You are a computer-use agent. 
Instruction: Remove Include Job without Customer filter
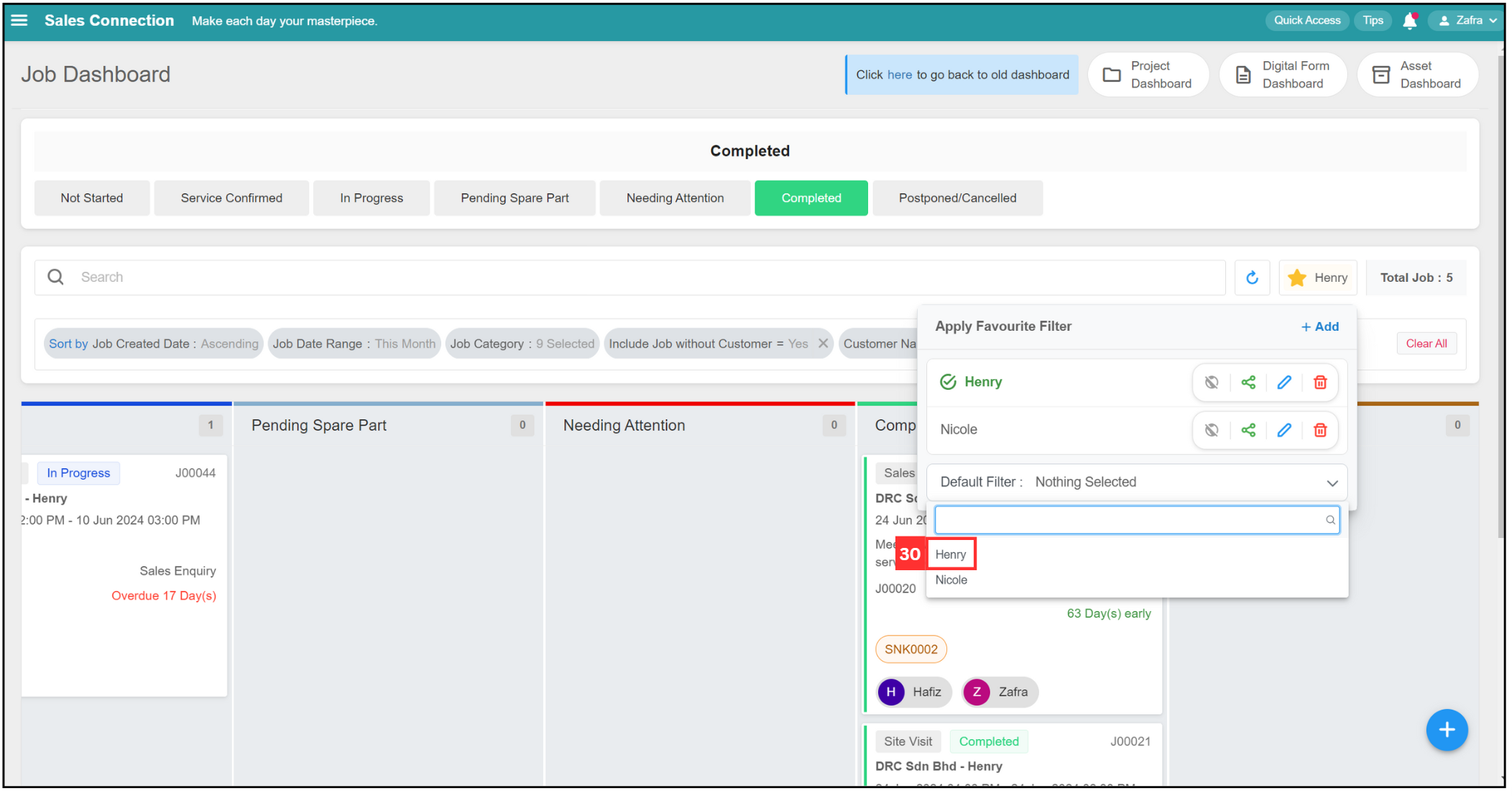[x=823, y=344]
